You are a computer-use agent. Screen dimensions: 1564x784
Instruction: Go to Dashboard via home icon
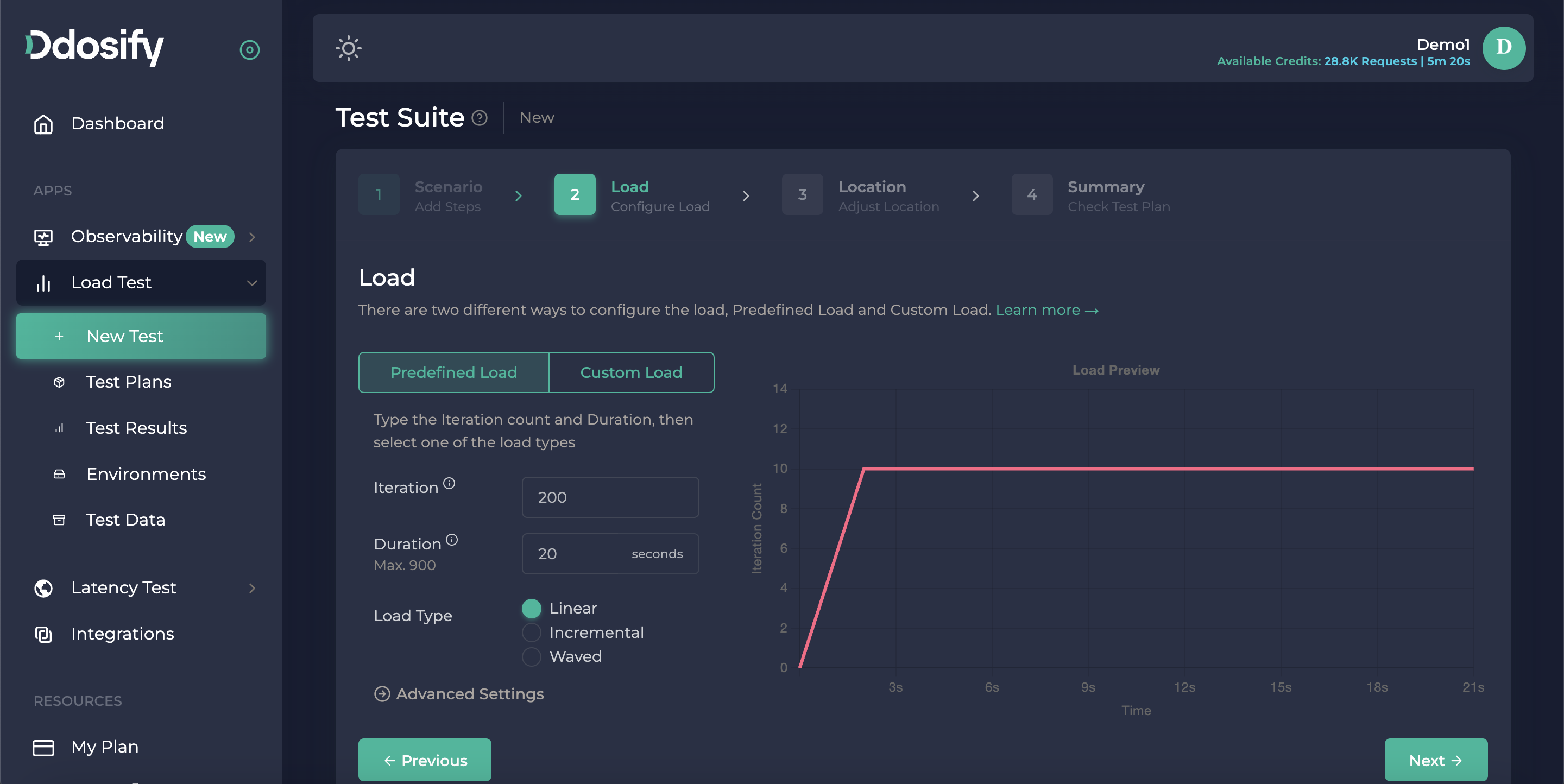pos(43,124)
